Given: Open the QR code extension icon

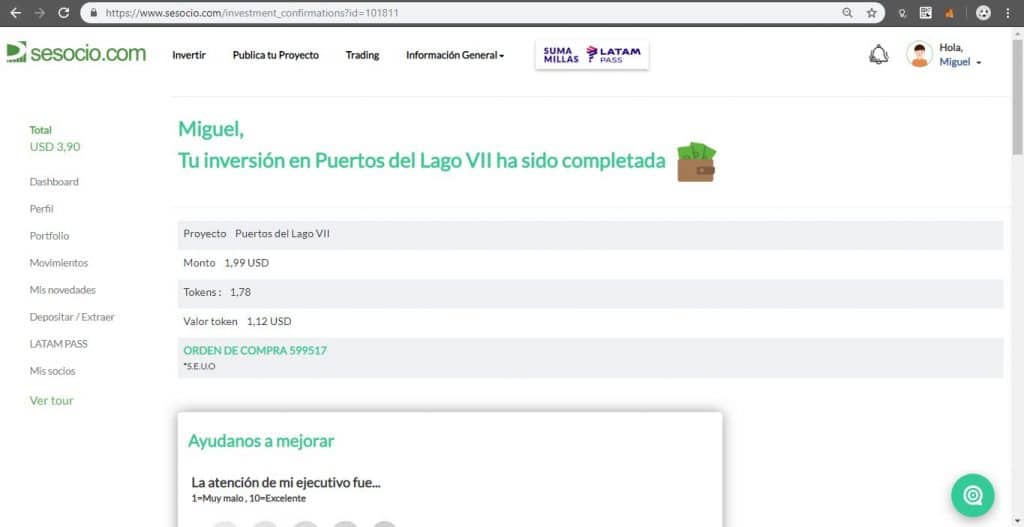Looking at the screenshot, I should [x=925, y=12].
